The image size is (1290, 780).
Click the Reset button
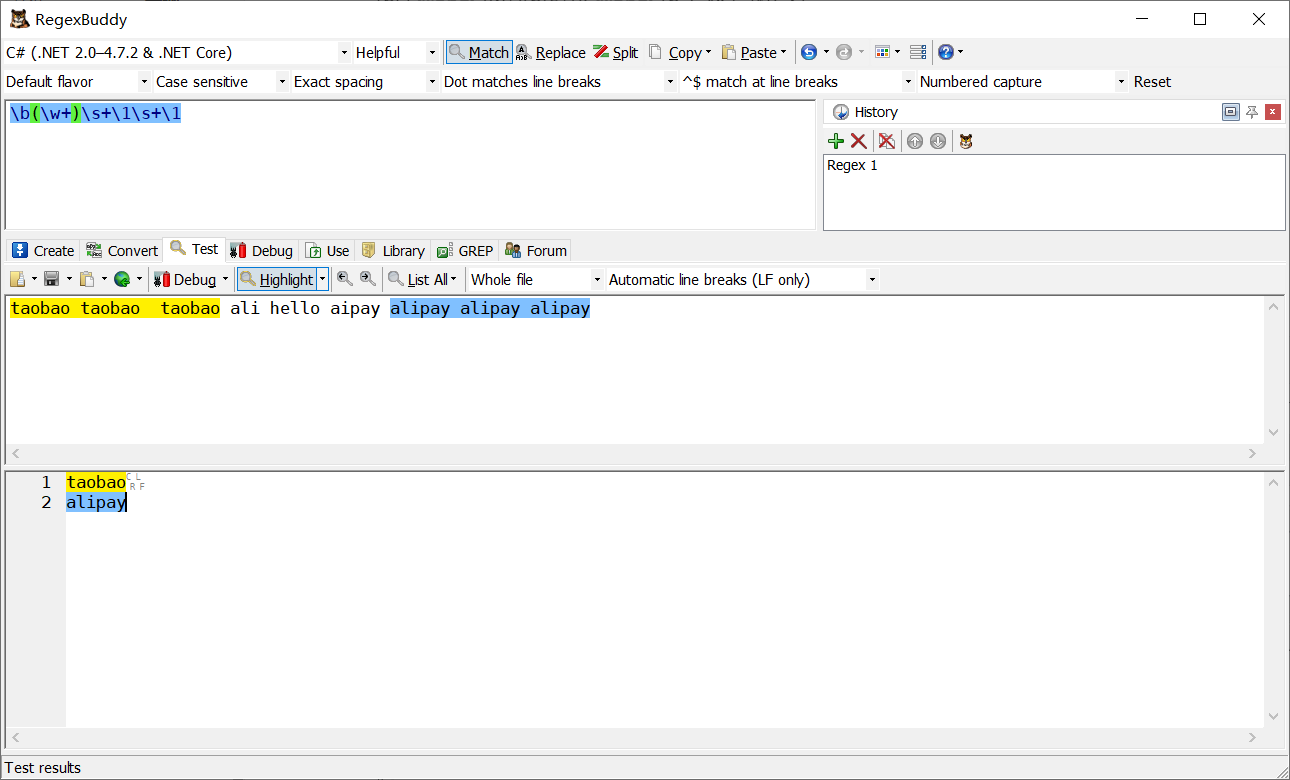[x=1152, y=81]
